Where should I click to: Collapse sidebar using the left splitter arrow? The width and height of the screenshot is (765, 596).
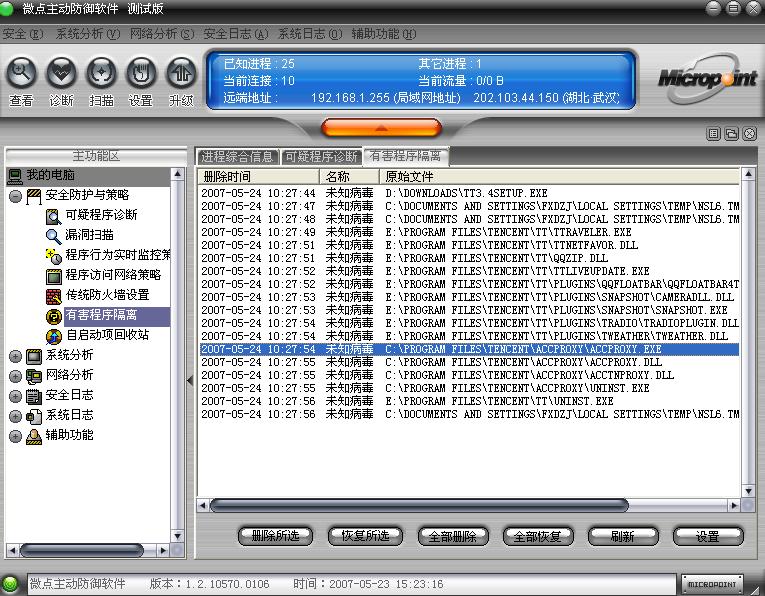[x=190, y=380]
